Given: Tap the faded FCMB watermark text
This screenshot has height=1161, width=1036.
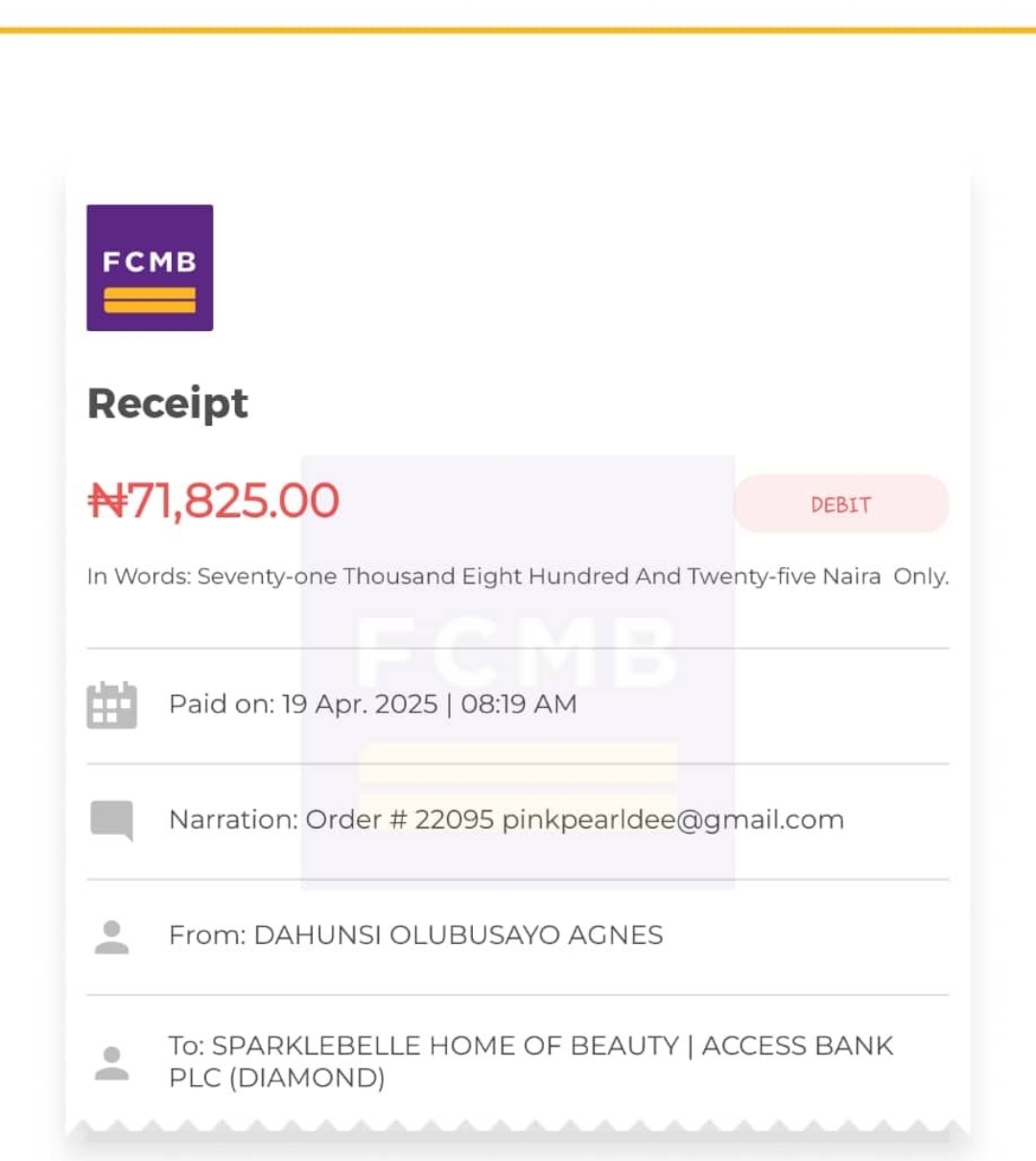Looking at the screenshot, I should tap(517, 653).
